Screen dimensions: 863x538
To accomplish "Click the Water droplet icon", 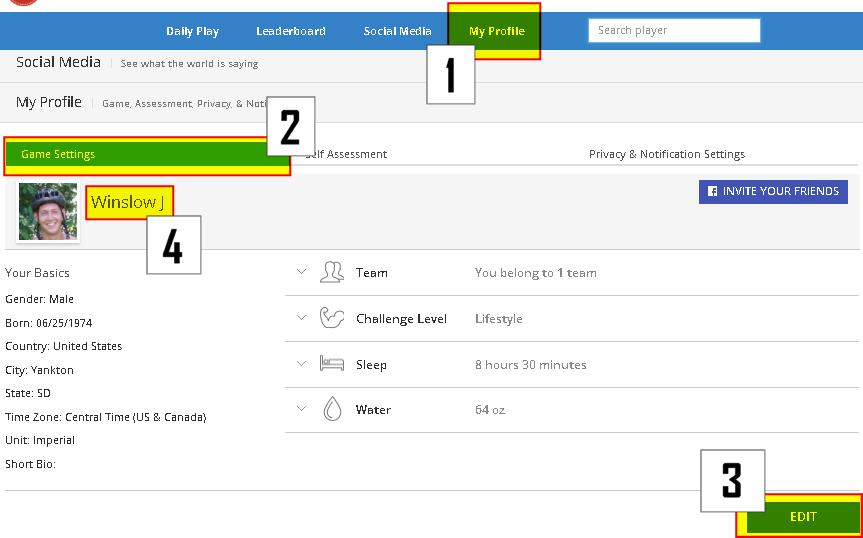I will 331,409.
